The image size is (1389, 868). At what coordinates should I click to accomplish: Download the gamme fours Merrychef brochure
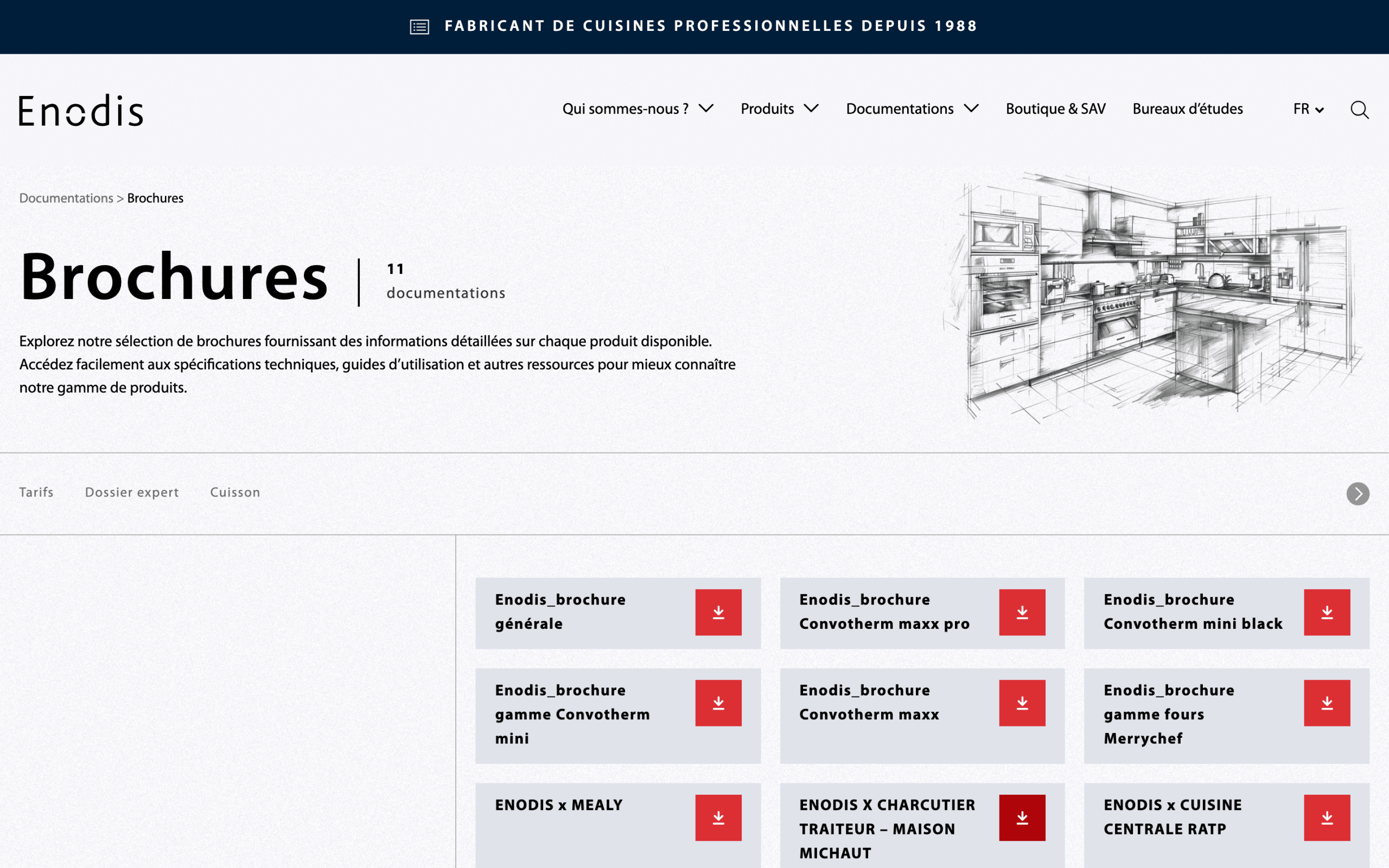tap(1327, 703)
